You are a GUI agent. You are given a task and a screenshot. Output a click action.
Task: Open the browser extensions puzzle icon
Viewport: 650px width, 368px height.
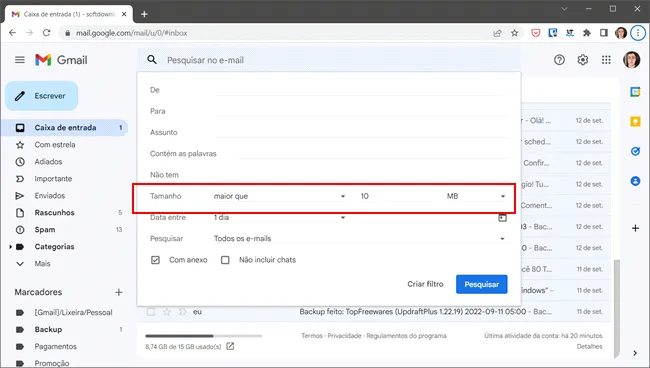[587, 33]
